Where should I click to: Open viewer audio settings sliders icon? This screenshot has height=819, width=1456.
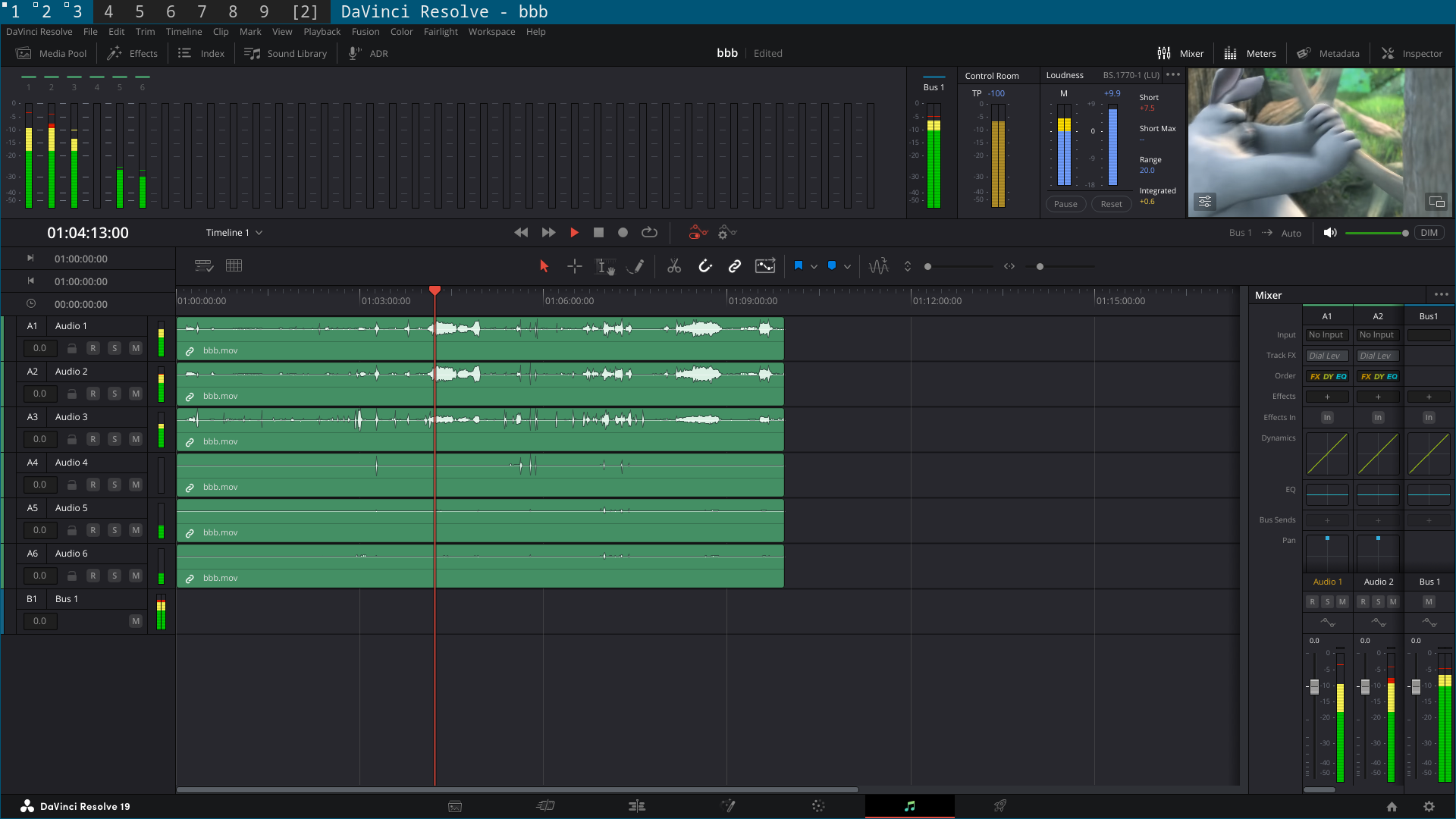(1205, 202)
